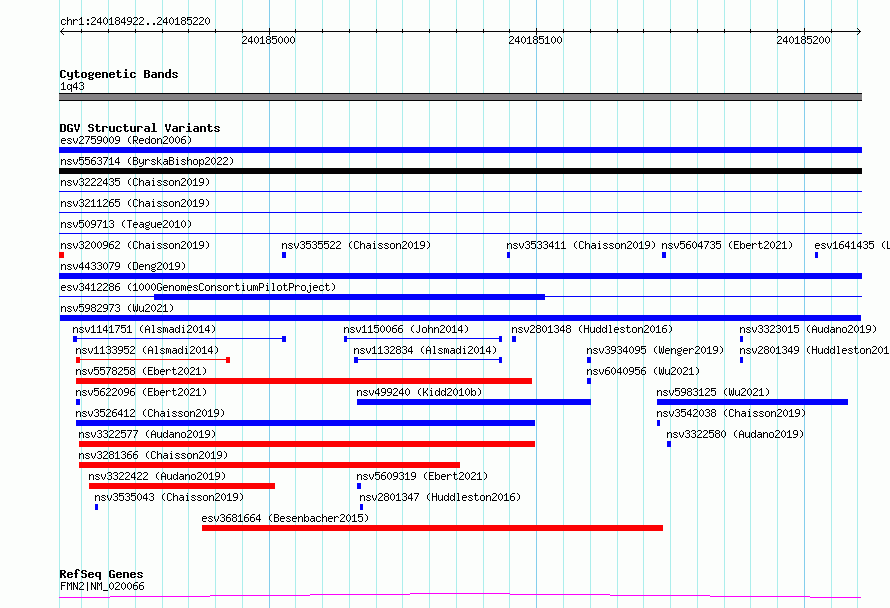Select nsv5609319 (Ebert2021) label
This screenshot has height=608, width=890.
[x=422, y=476]
